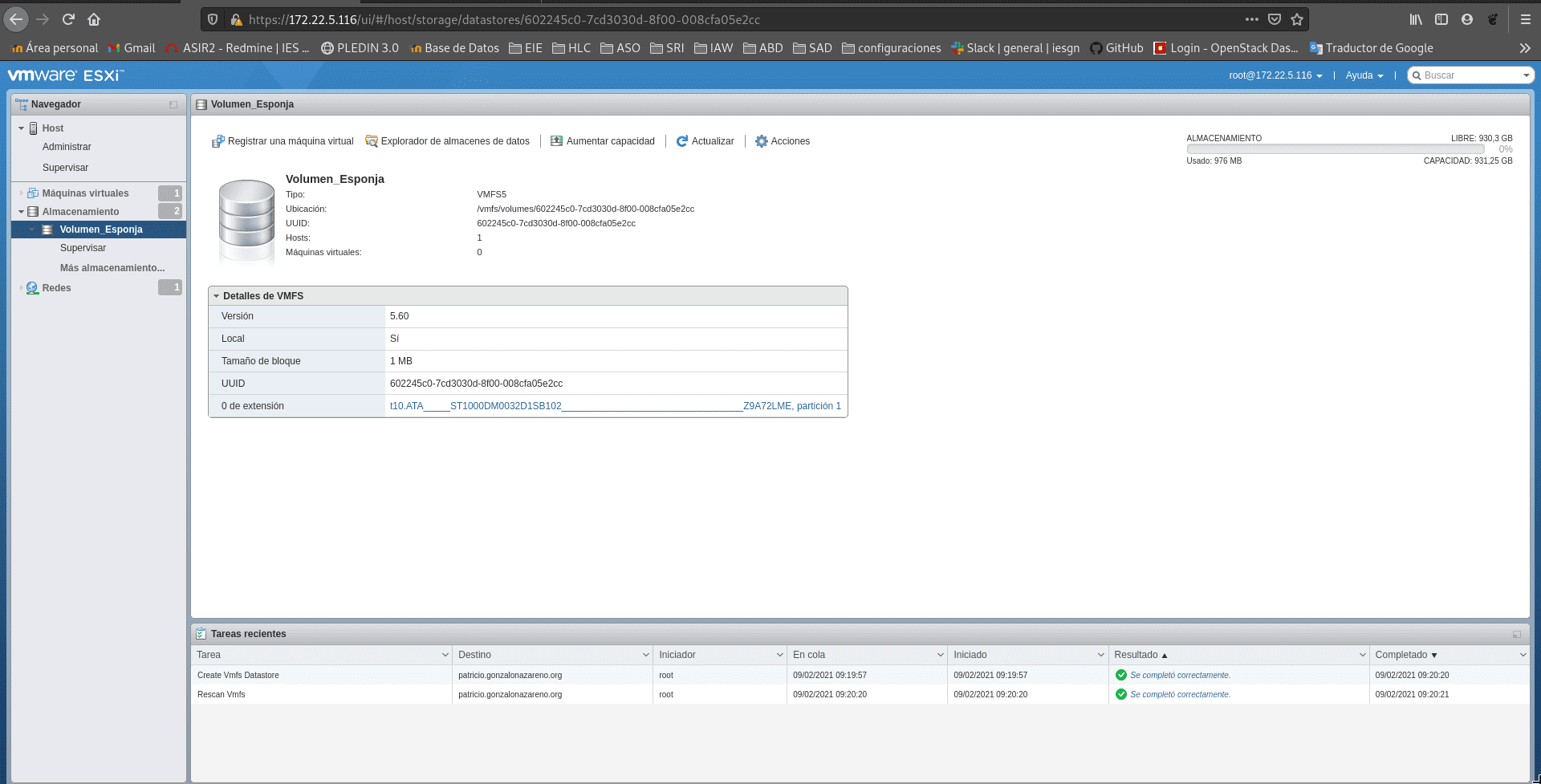Viewport: 1541px width, 784px height.
Task: Click the Register virtual machine icon
Action: pos(218,141)
